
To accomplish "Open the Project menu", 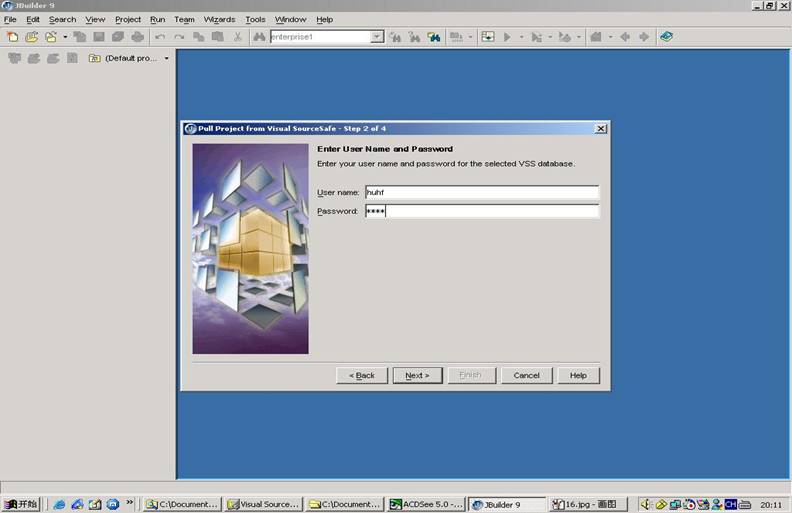I will coord(128,20).
